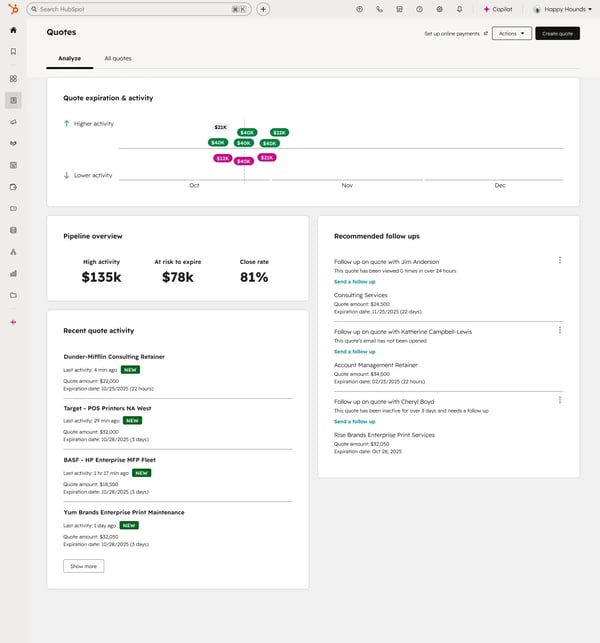600x643 pixels.
Task: Open the Reporting bar chart icon
Action: (14, 274)
